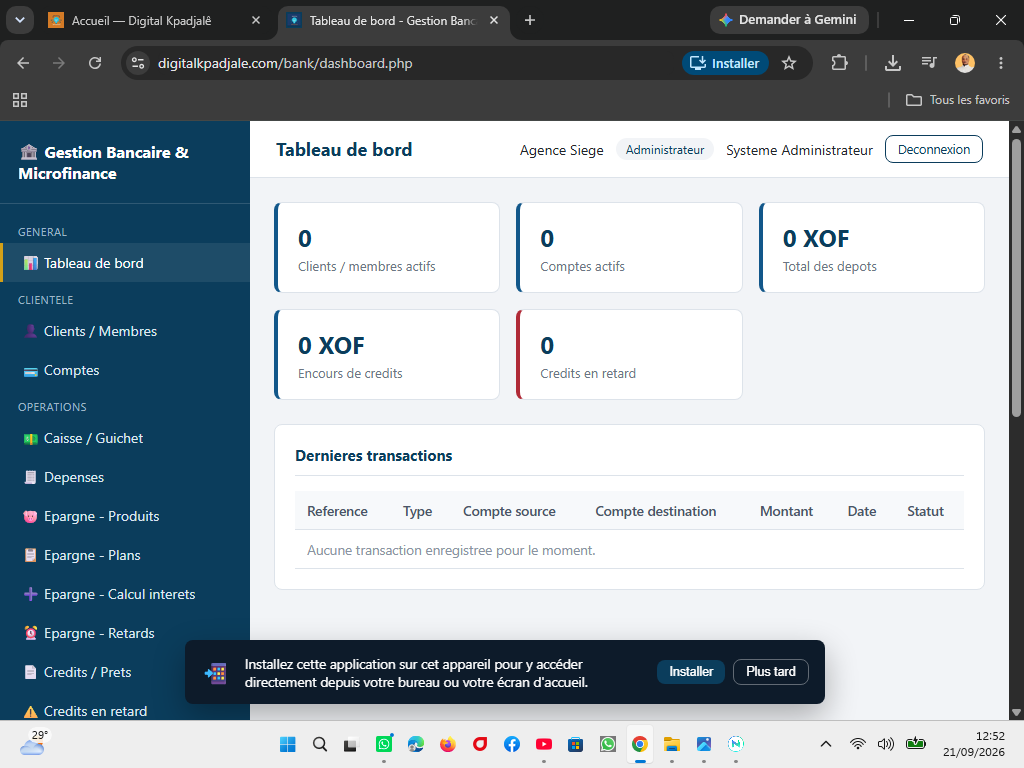This screenshot has height=768, width=1024.
Task: Click Installer in the install banner
Action: pyautogui.click(x=690, y=671)
